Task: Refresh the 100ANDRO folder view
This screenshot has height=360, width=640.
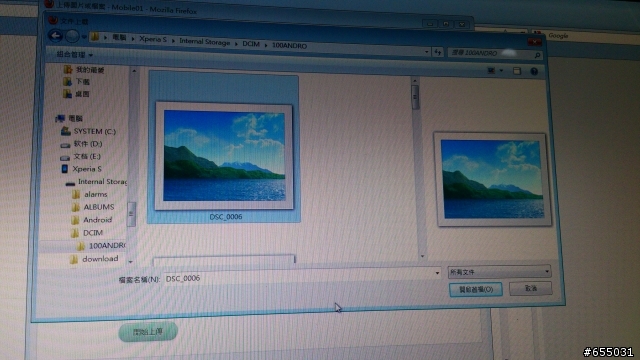Action: pos(438,52)
